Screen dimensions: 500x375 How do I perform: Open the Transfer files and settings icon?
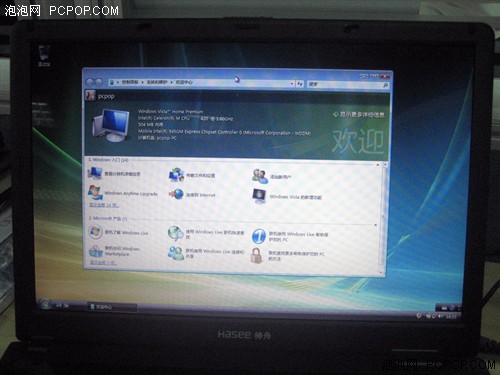176,175
